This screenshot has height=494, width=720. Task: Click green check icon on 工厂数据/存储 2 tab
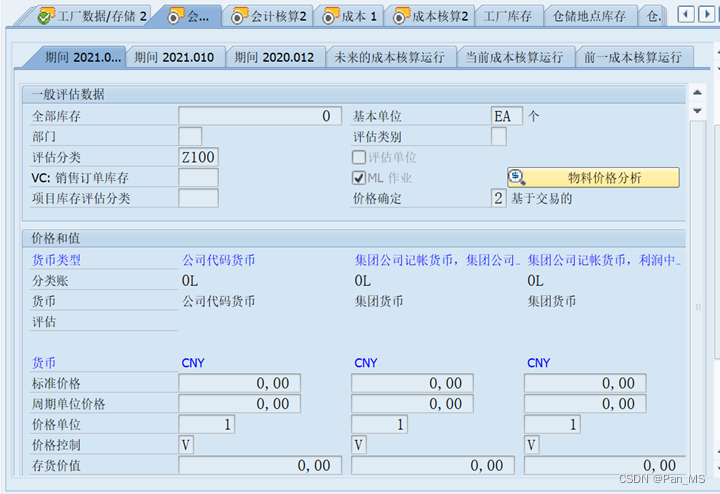(44, 17)
